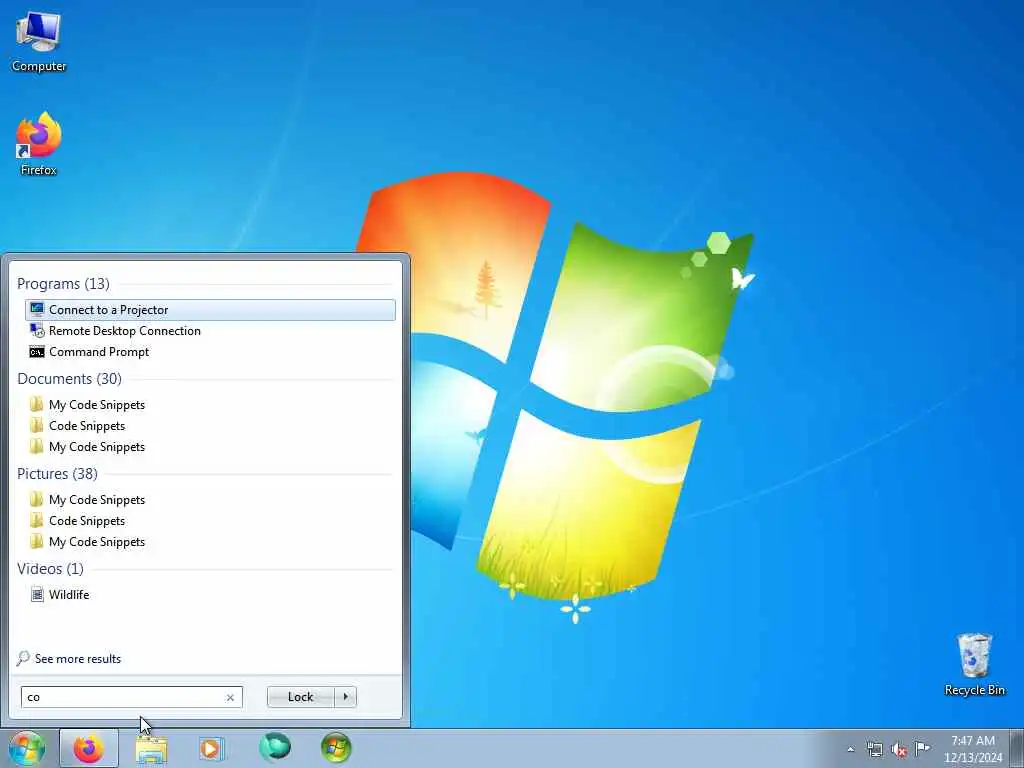1024x768 pixels.
Task: Launch Windows Media Player from the taskbar
Action: point(211,748)
